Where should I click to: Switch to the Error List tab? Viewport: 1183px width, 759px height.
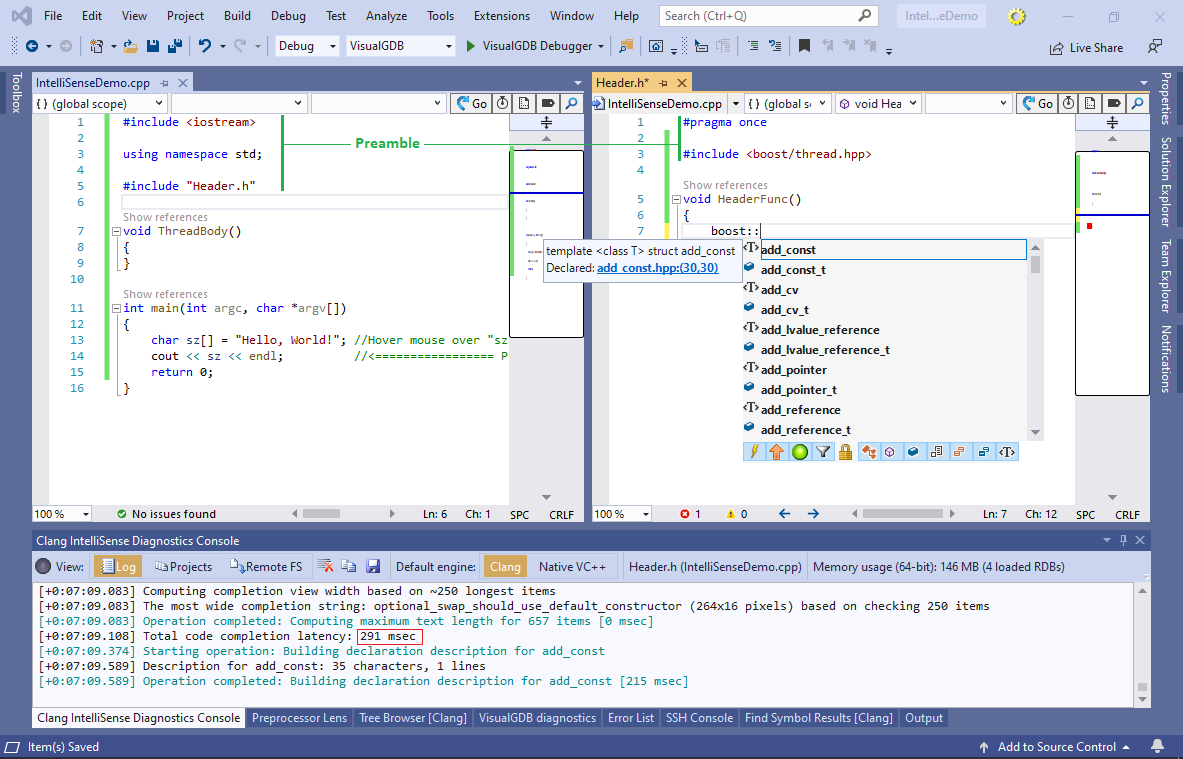point(631,718)
